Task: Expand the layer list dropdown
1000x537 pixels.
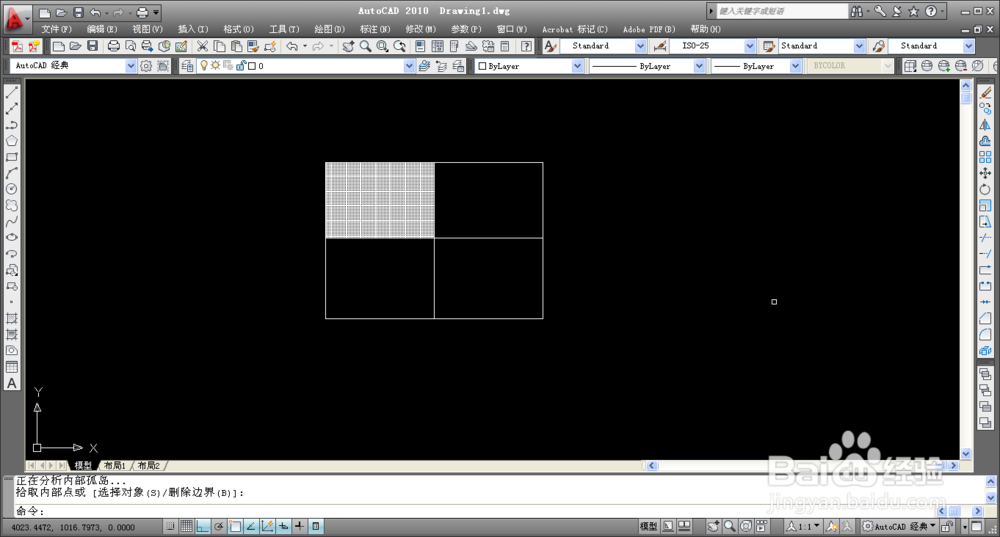Action: [x=409, y=66]
